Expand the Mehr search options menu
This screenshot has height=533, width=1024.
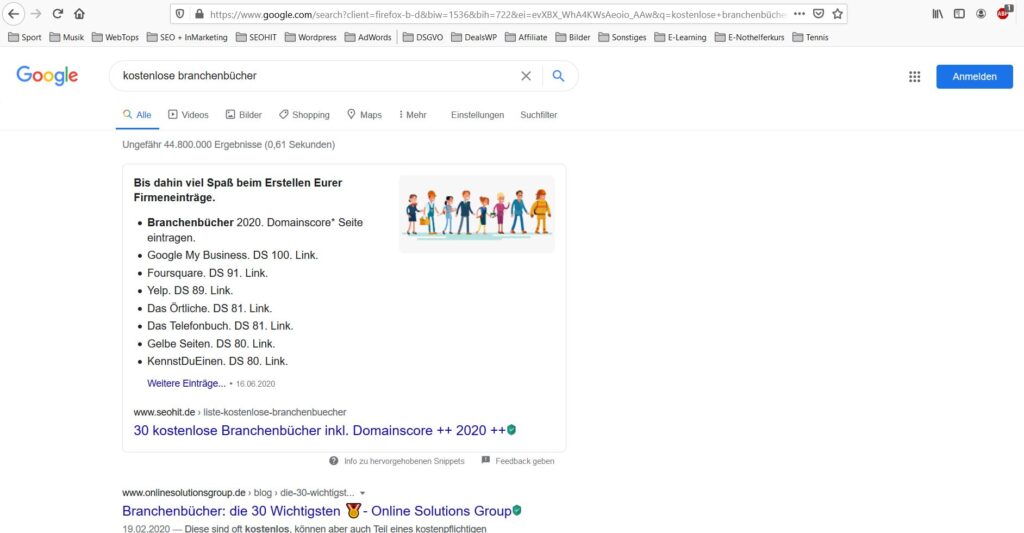(412, 115)
